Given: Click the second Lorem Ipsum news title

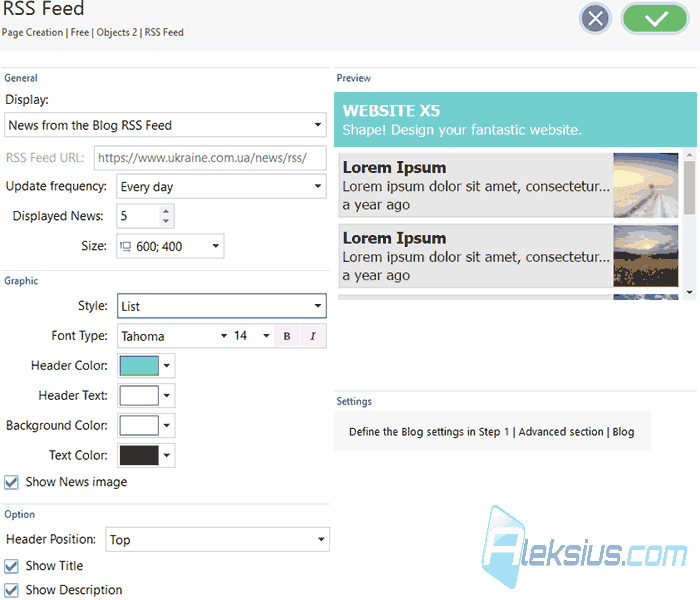Looking at the screenshot, I should tap(395, 238).
